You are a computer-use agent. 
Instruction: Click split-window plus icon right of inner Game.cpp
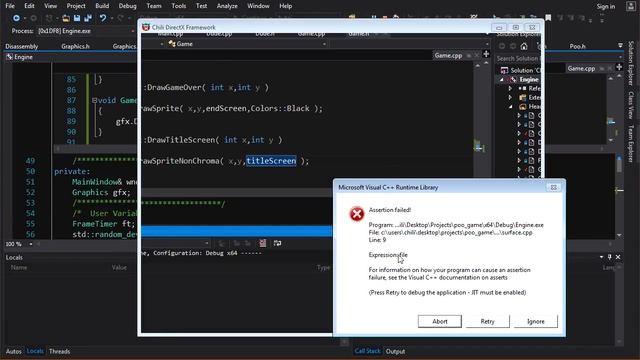pyautogui.click(x=486, y=54)
